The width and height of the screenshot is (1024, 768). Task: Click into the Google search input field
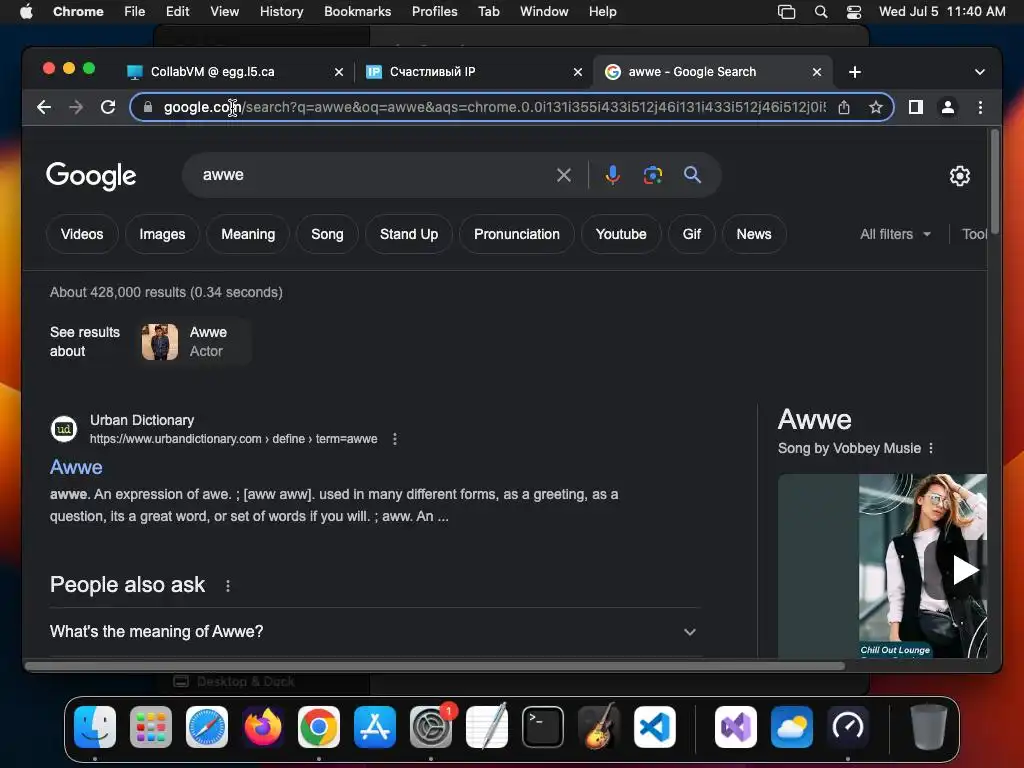coord(376,175)
